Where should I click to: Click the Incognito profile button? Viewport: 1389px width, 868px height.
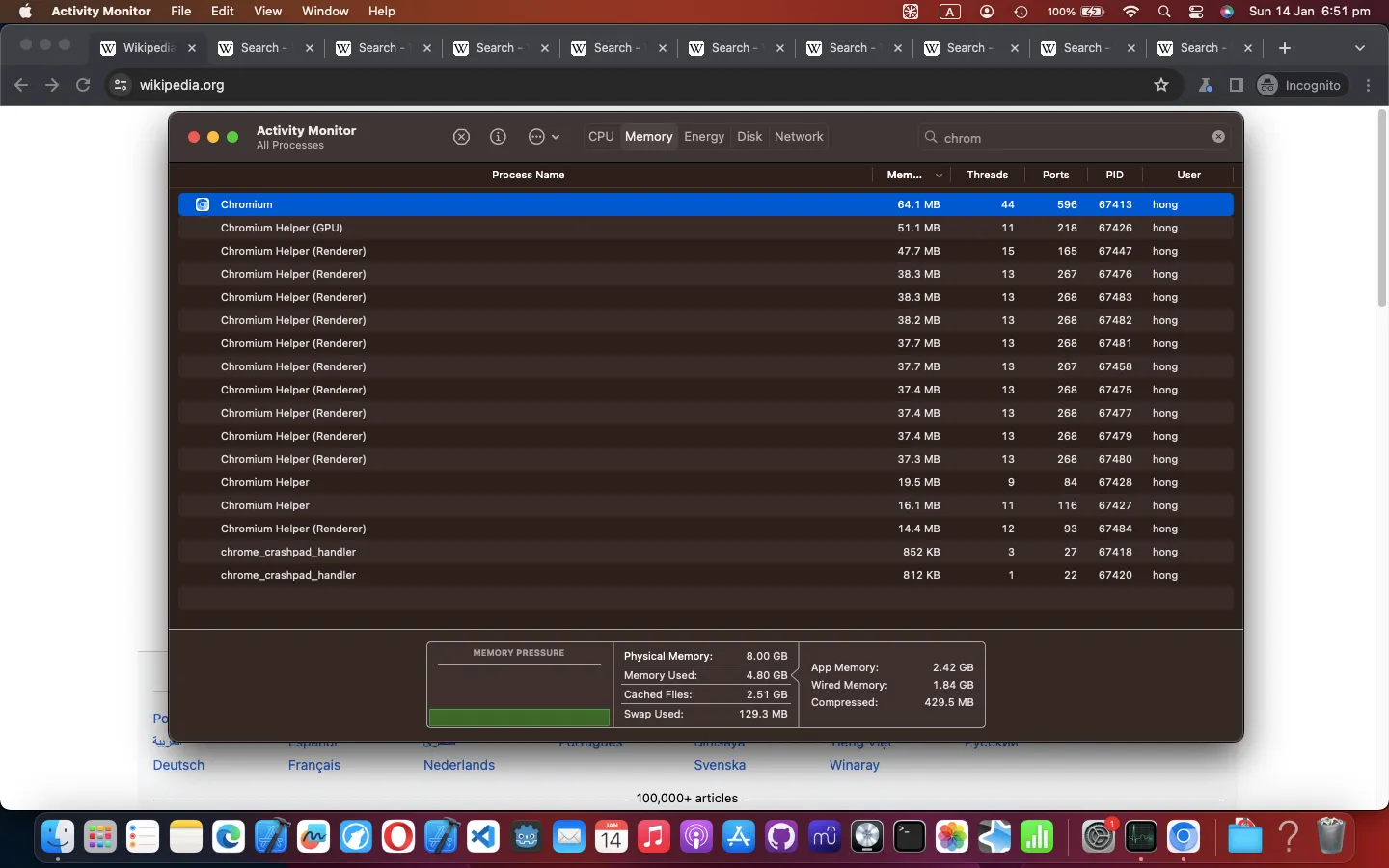pos(1301,85)
